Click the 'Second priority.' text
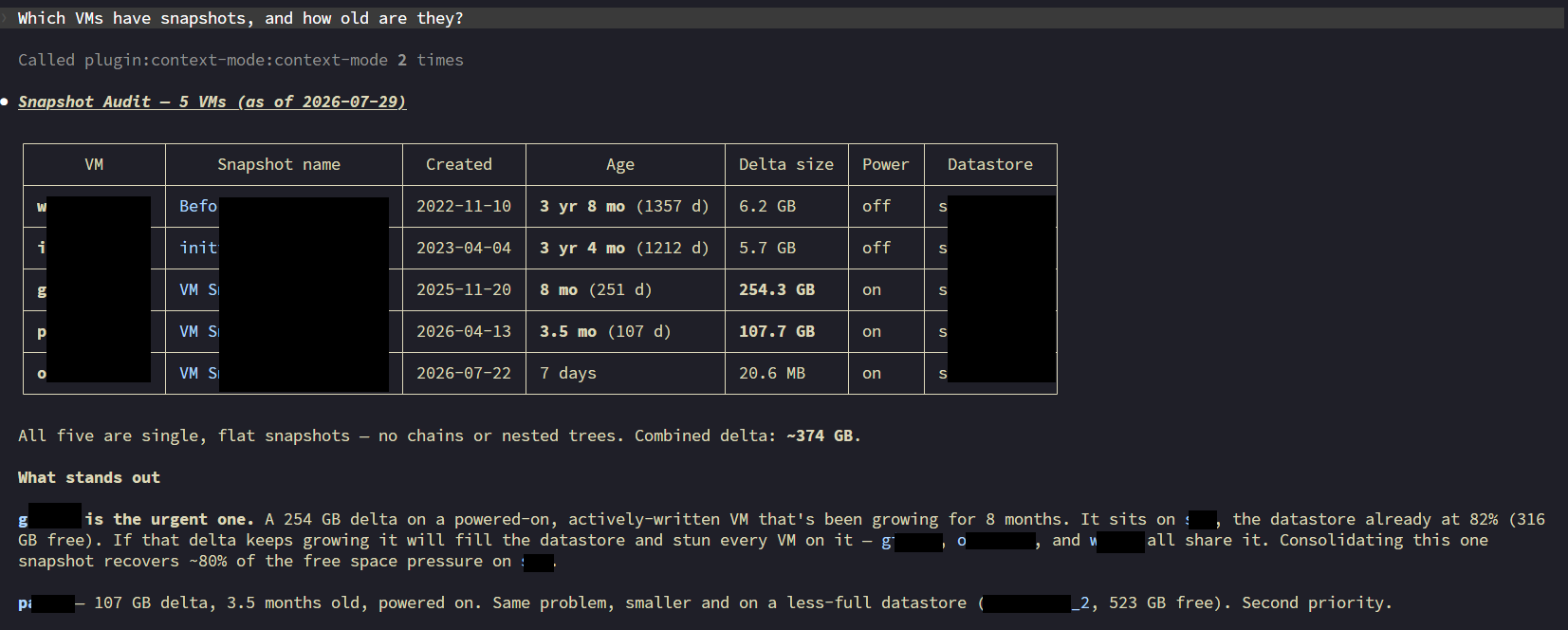This screenshot has height=630, width=1568. (1318, 602)
